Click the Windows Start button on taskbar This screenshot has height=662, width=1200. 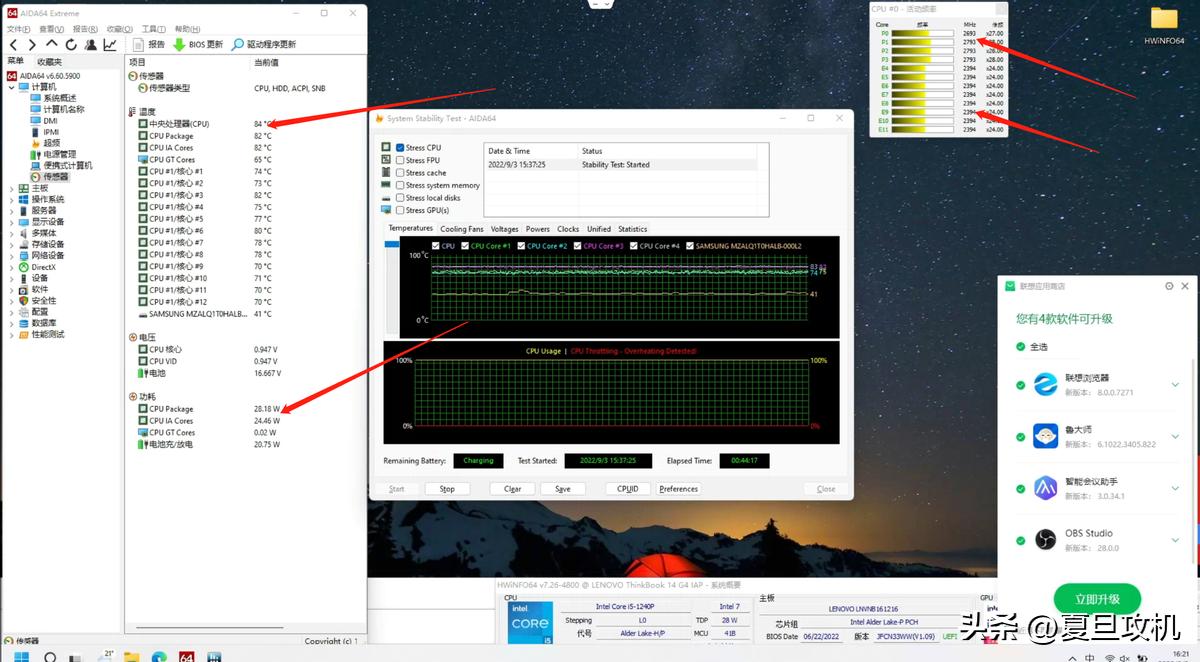click(x=21, y=656)
